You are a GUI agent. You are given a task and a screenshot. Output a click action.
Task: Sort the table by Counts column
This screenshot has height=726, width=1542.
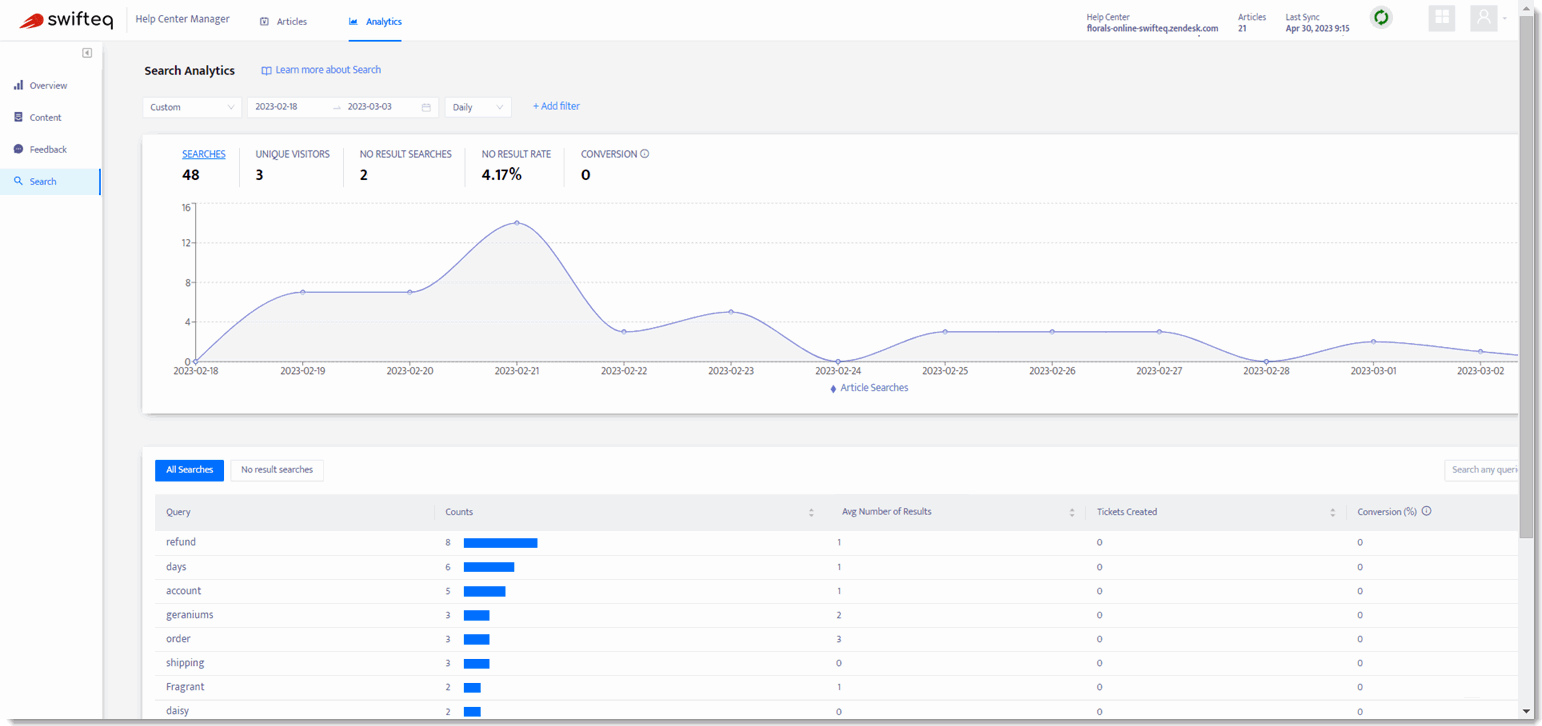point(811,511)
